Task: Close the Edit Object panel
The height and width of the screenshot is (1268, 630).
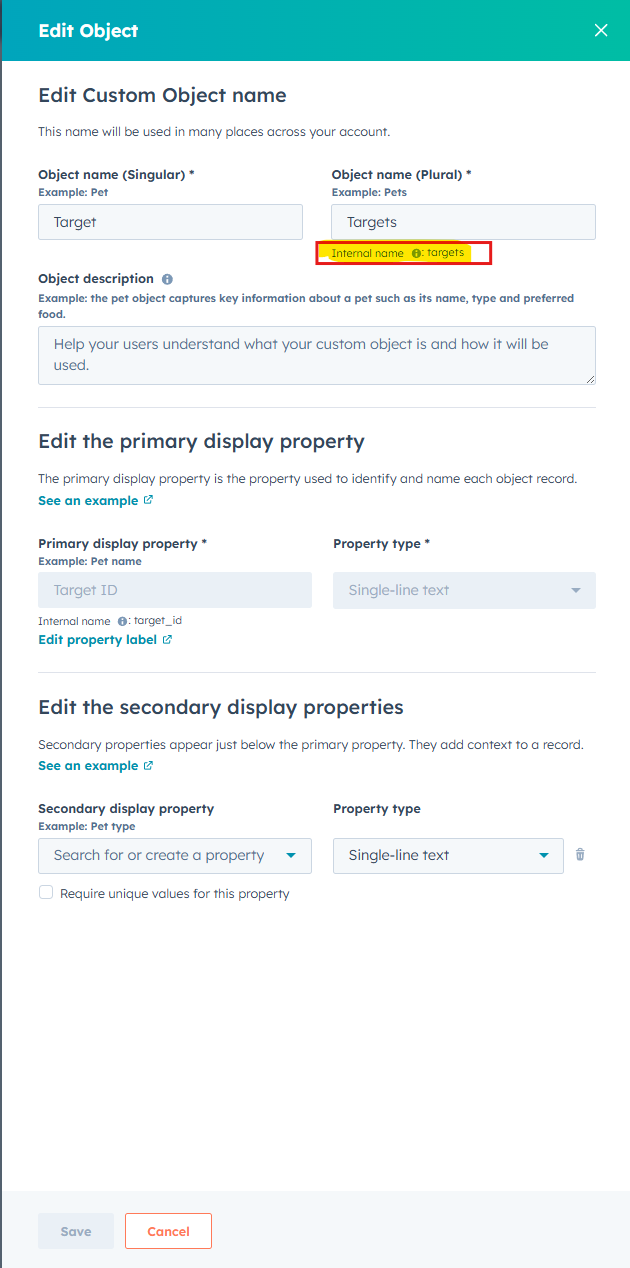Action: tap(600, 30)
